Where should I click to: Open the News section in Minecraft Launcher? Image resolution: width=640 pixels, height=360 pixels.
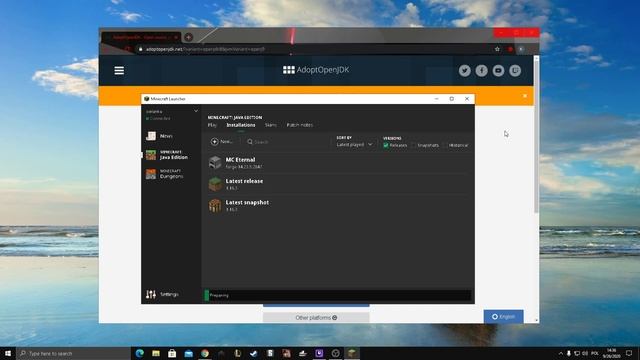click(x=159, y=136)
